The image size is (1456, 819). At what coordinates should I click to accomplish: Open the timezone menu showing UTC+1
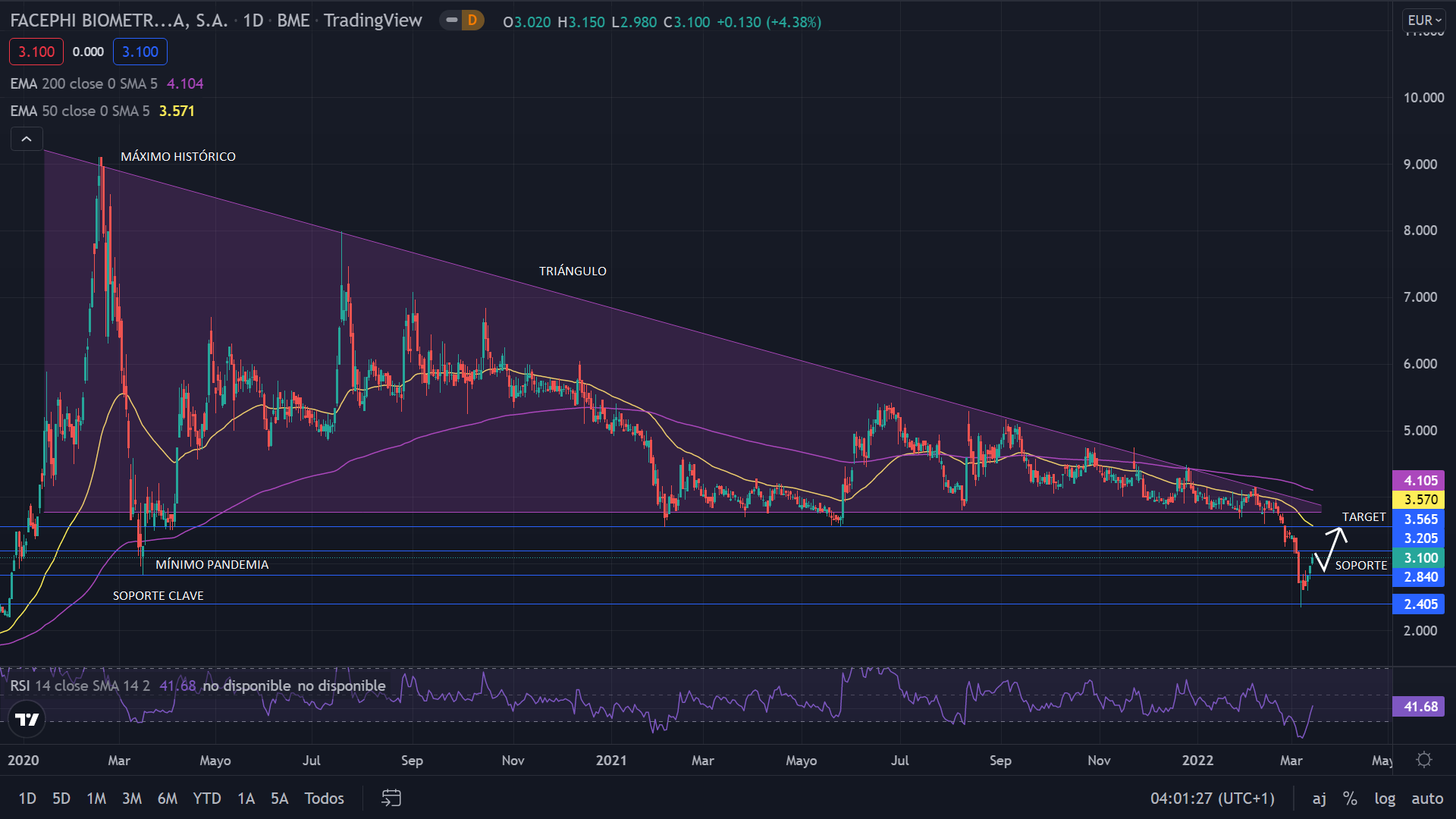click(1212, 798)
